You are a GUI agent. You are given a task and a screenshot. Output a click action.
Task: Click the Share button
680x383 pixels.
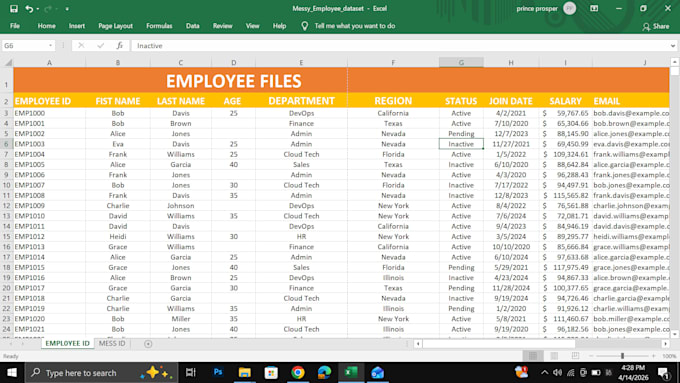click(x=656, y=26)
